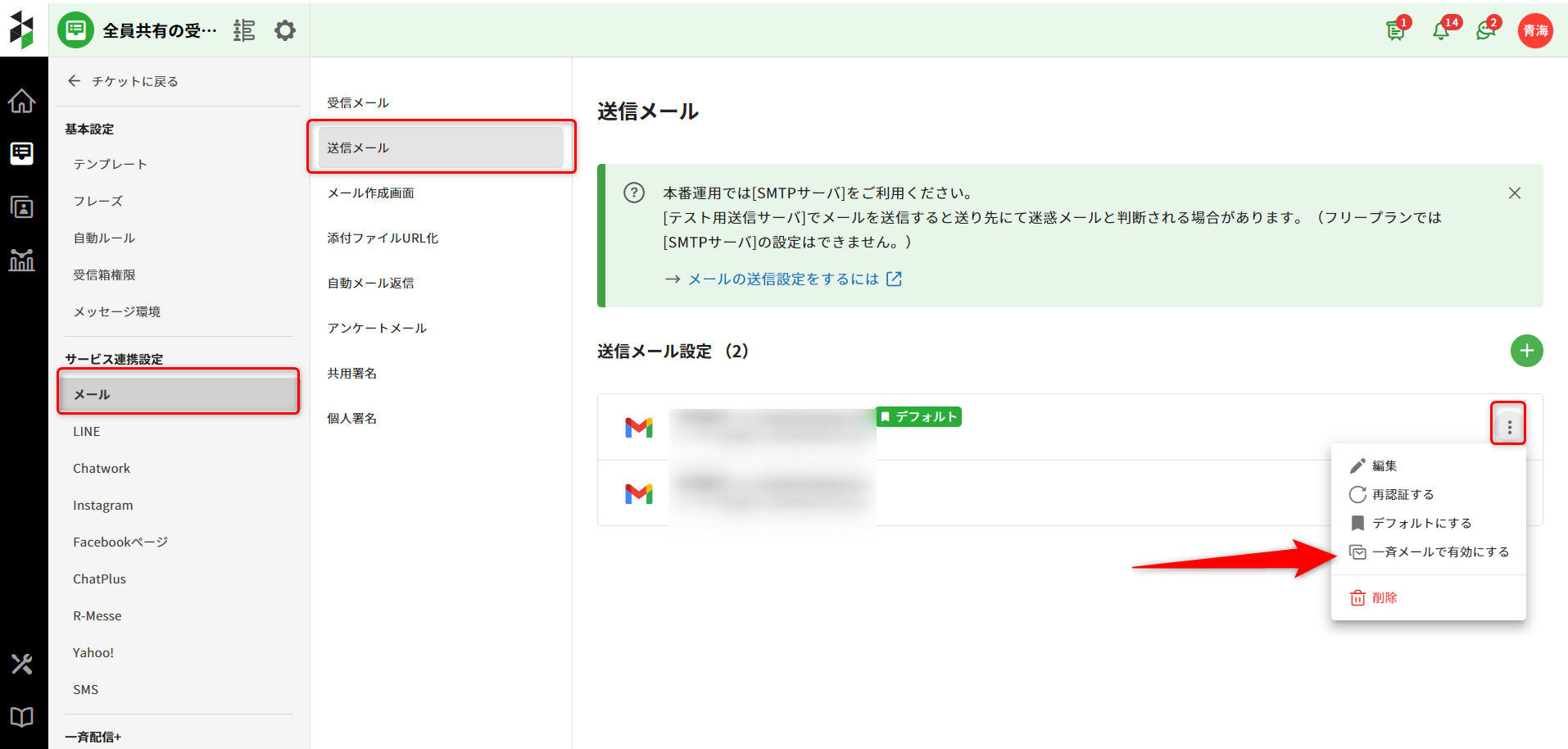Open the analytics chart icon in sidebar
1568x749 pixels.
click(x=22, y=260)
